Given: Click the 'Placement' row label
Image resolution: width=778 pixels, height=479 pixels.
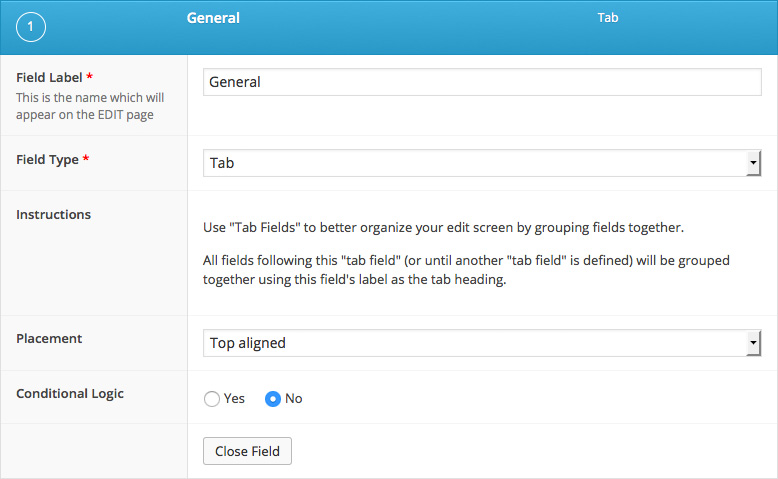Looking at the screenshot, I should tap(49, 338).
